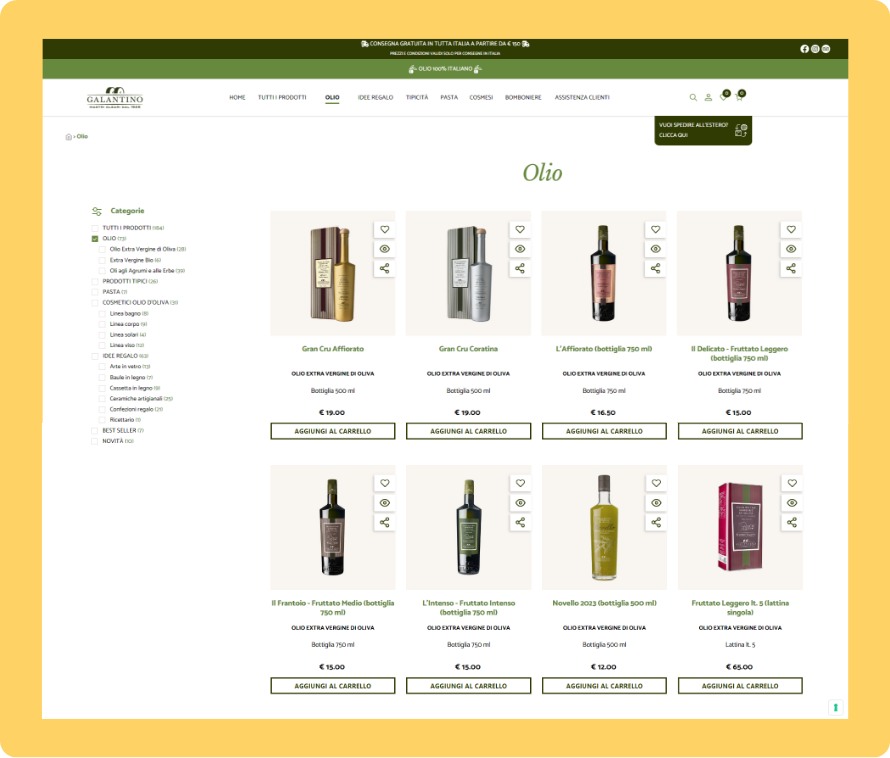Add Gran Cru Coratina to wishlist

(x=520, y=229)
